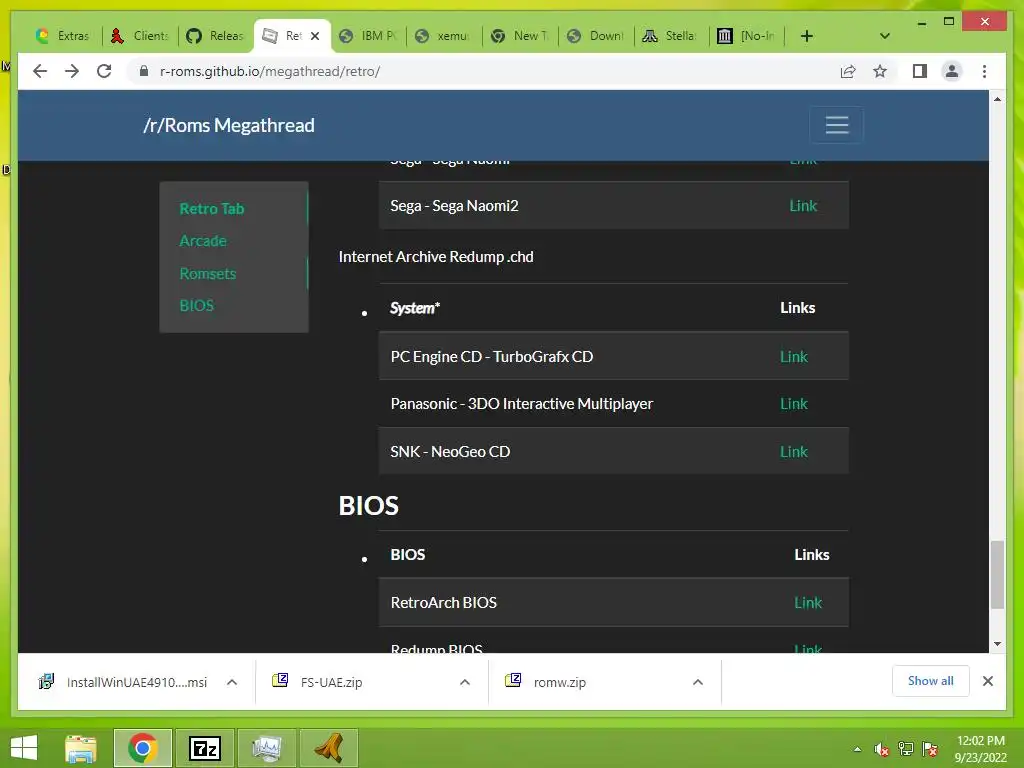Close the Retro tab with its X
This screenshot has width=1024, height=768.
(315, 36)
